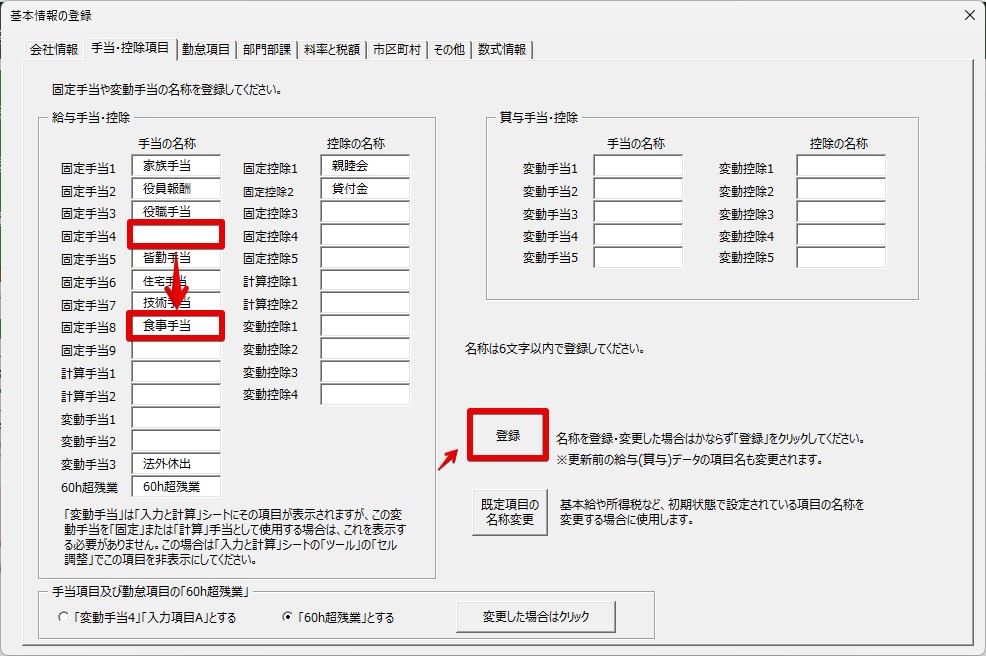This screenshot has width=986, height=656.
Task: Open the 勤怠項目 tab
Action: [207, 49]
